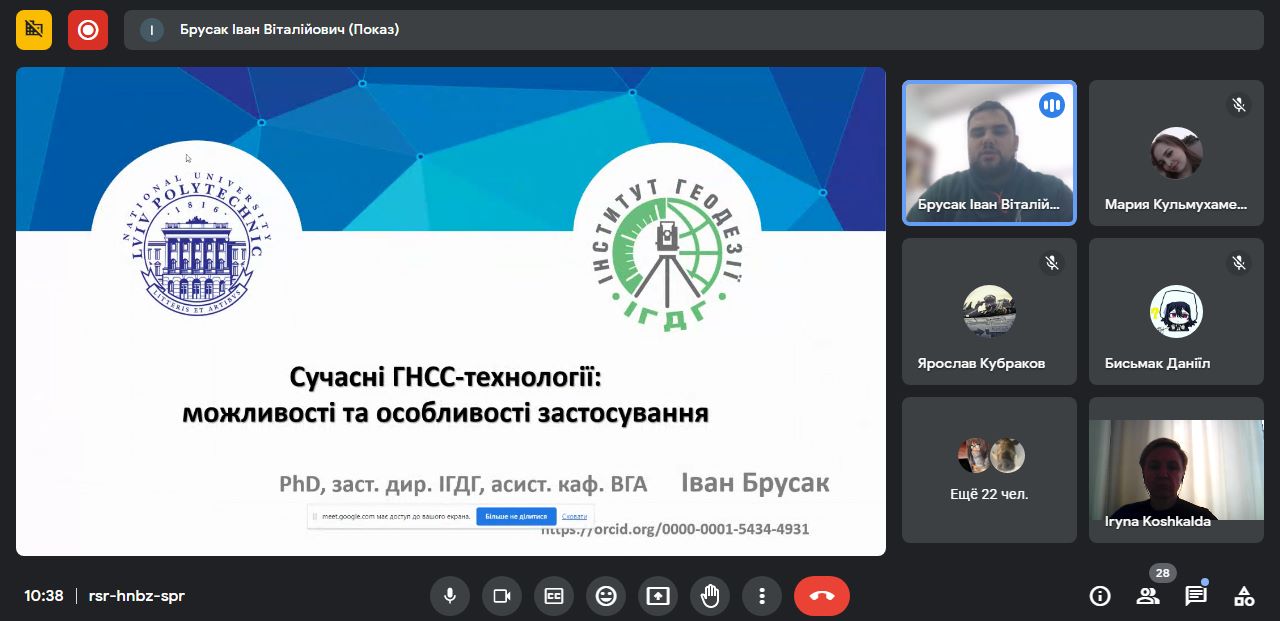Click the 10:38 clock in the bottom bar
1280x621 pixels.
click(44, 596)
